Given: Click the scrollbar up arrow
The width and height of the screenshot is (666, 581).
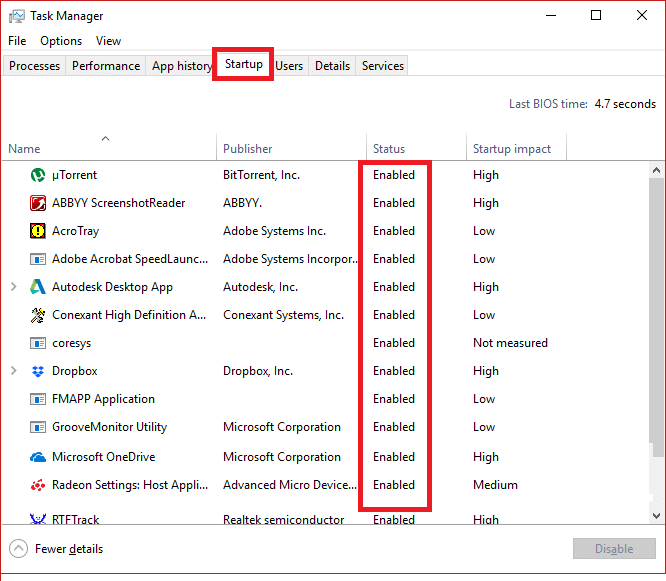Looking at the screenshot, I should (656, 171).
